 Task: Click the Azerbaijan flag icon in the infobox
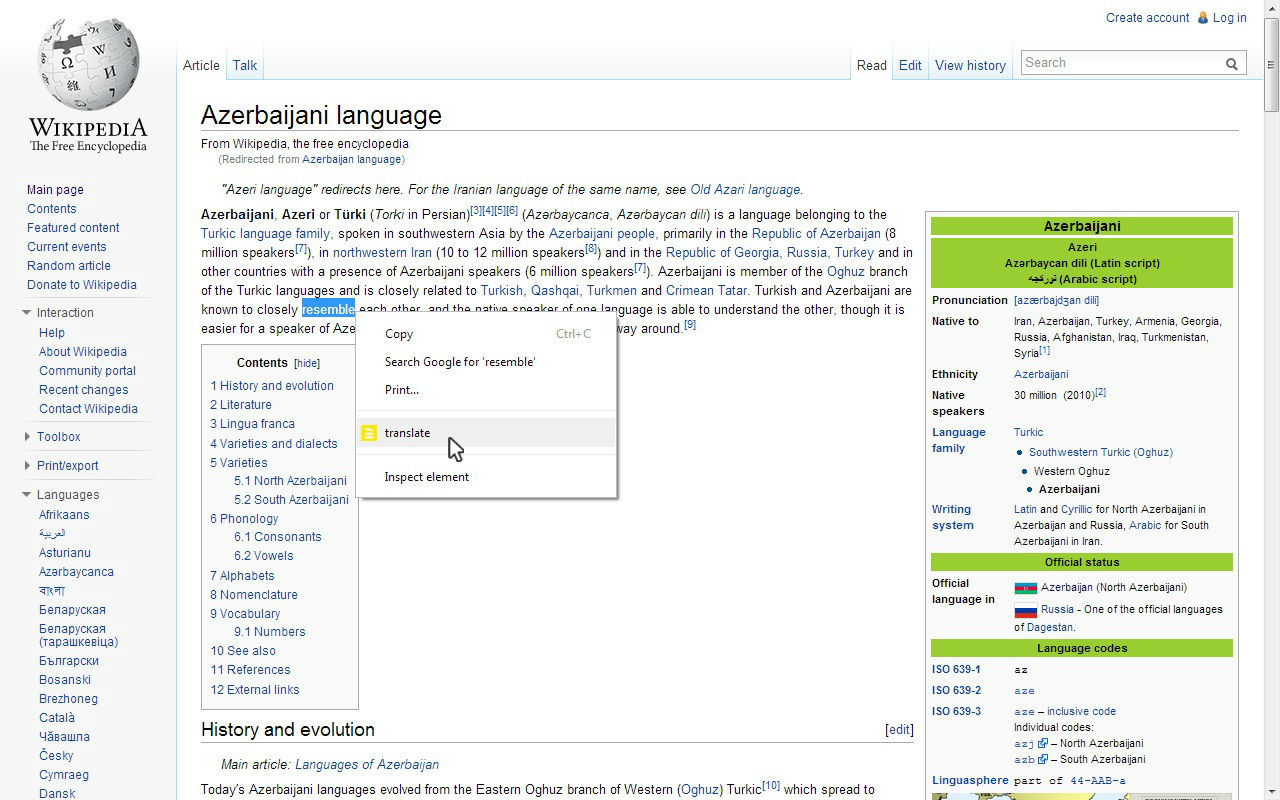1024,587
